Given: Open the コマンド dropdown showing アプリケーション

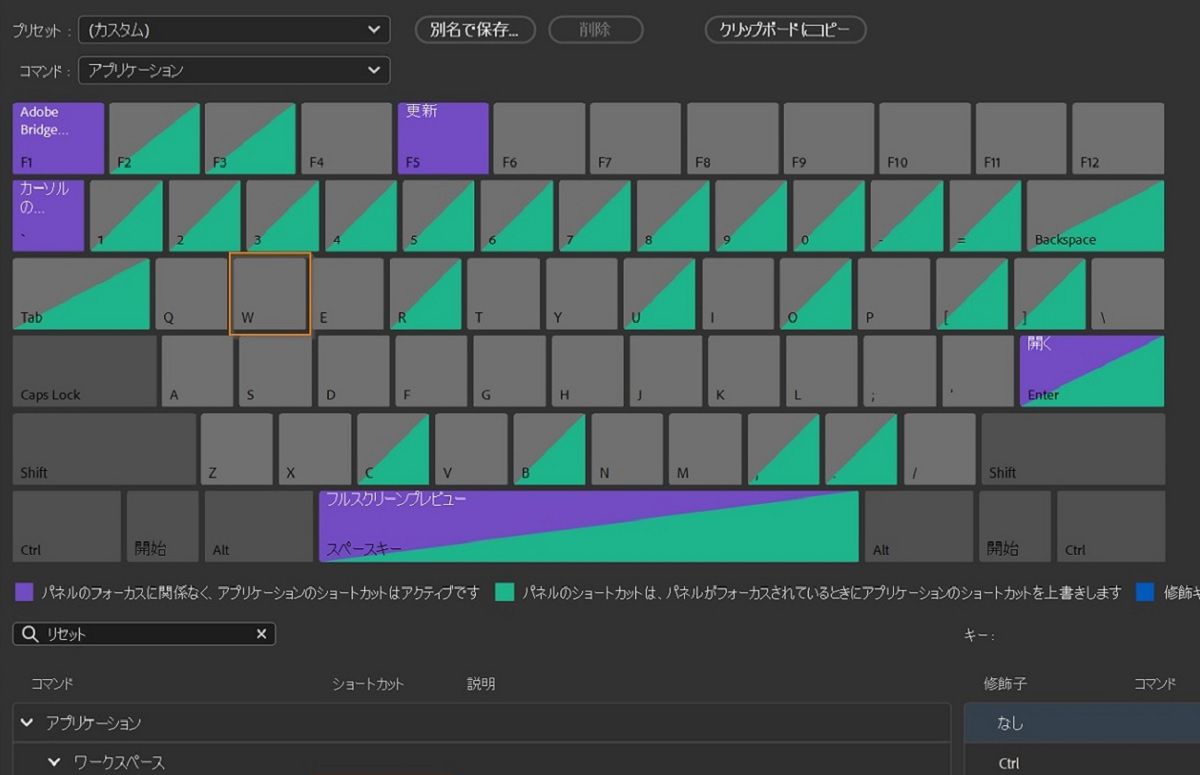Looking at the screenshot, I should tap(234, 70).
